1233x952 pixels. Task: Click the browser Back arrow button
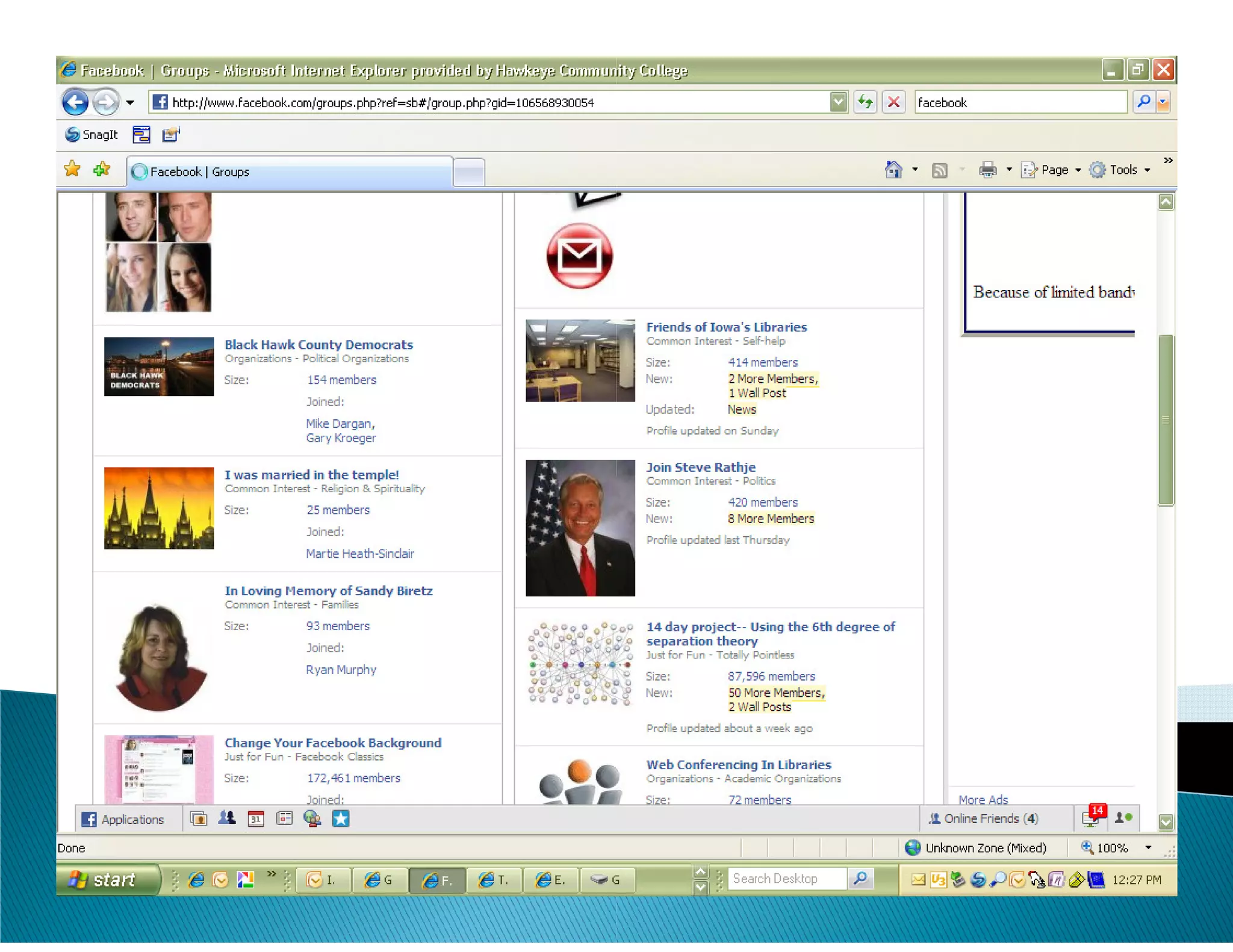click(75, 102)
